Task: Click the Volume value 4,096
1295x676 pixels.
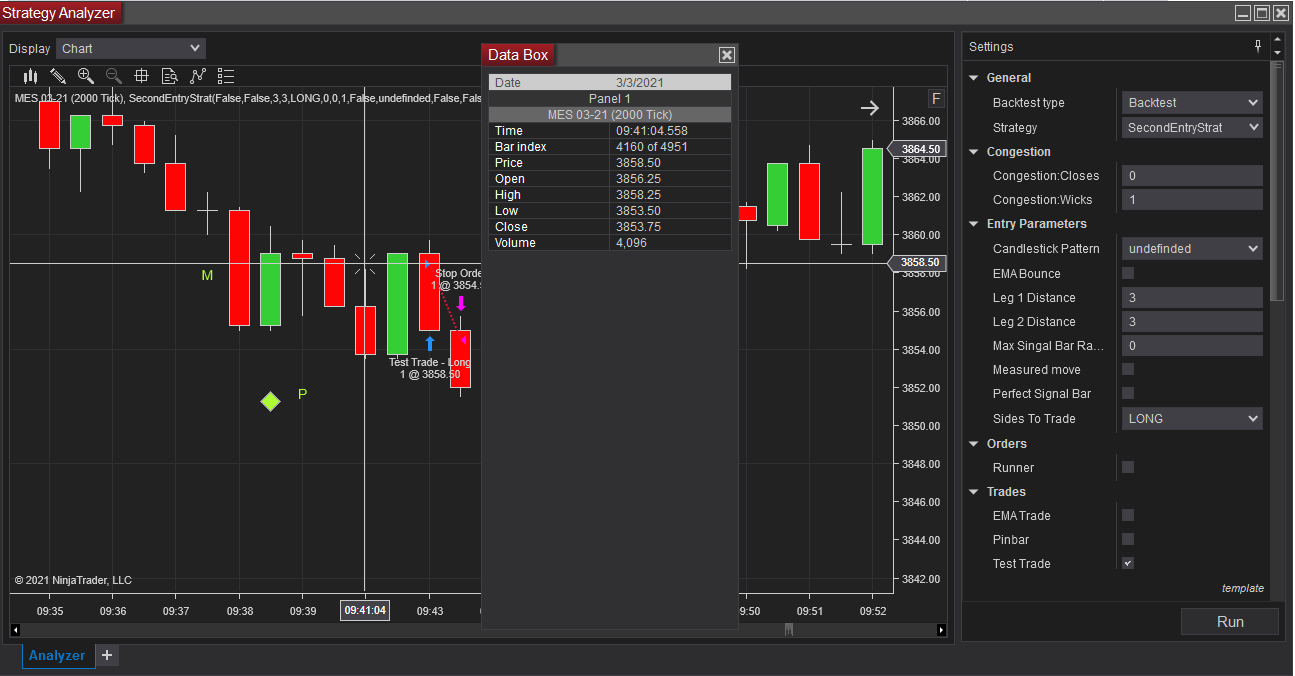Action: click(x=631, y=243)
